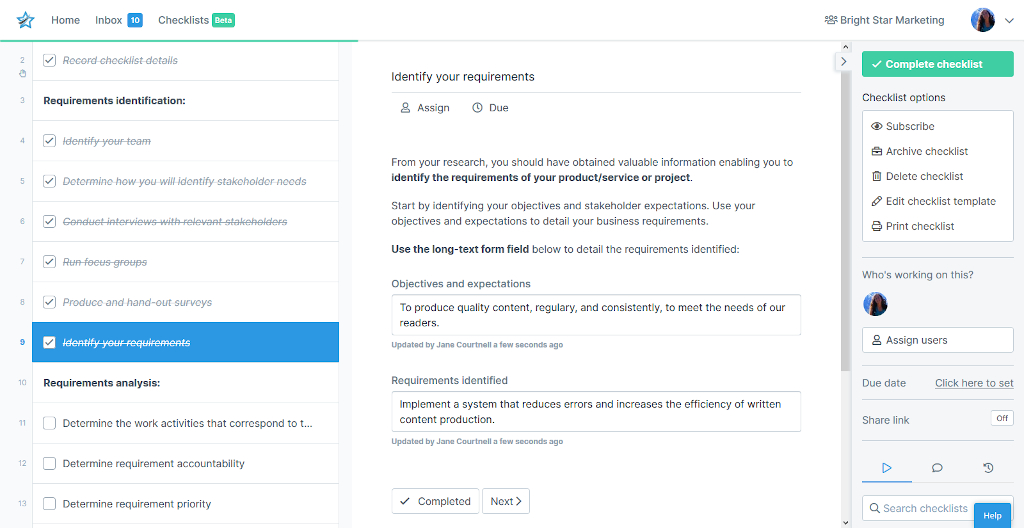1024x528 pixels.
Task: Print the checklist
Action: 913,226
